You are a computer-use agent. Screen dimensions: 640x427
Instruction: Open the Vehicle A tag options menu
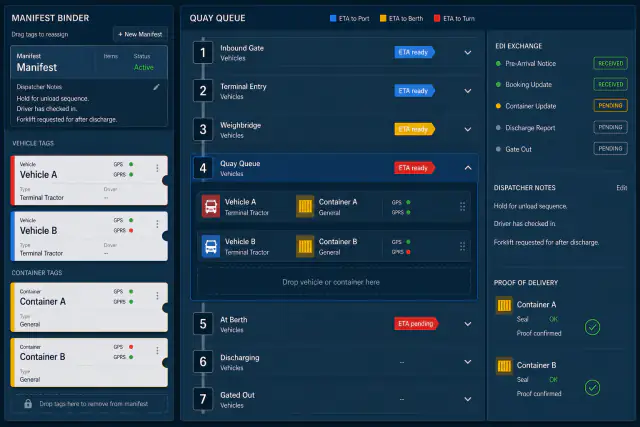coord(157,168)
